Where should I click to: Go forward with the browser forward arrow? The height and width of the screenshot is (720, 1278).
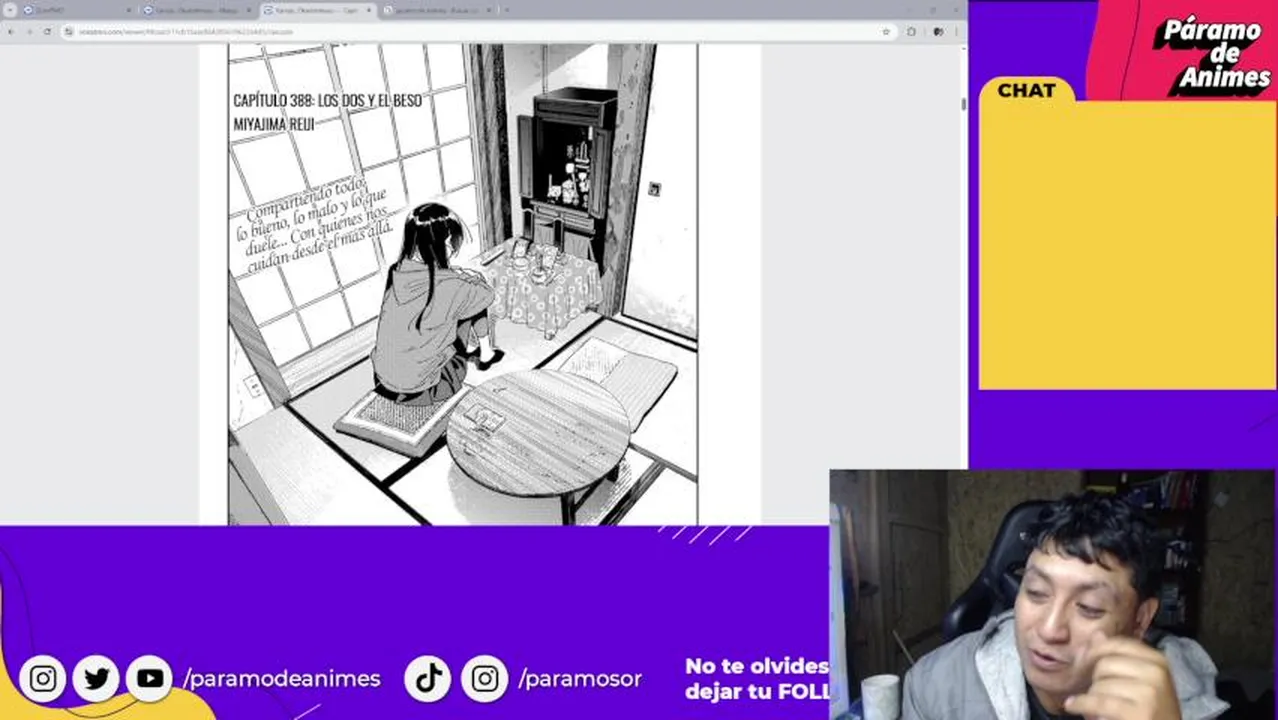coord(29,31)
